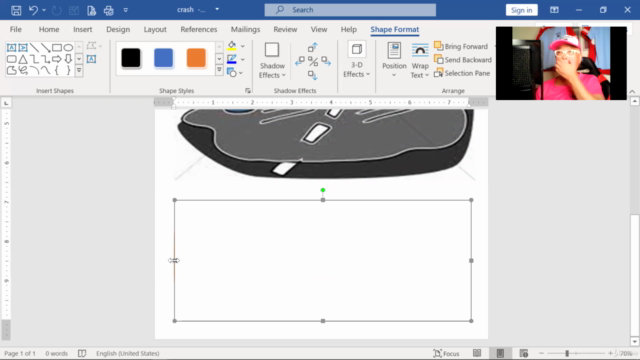
Task: Click the Draw Text Box icon
Action: coord(91,59)
